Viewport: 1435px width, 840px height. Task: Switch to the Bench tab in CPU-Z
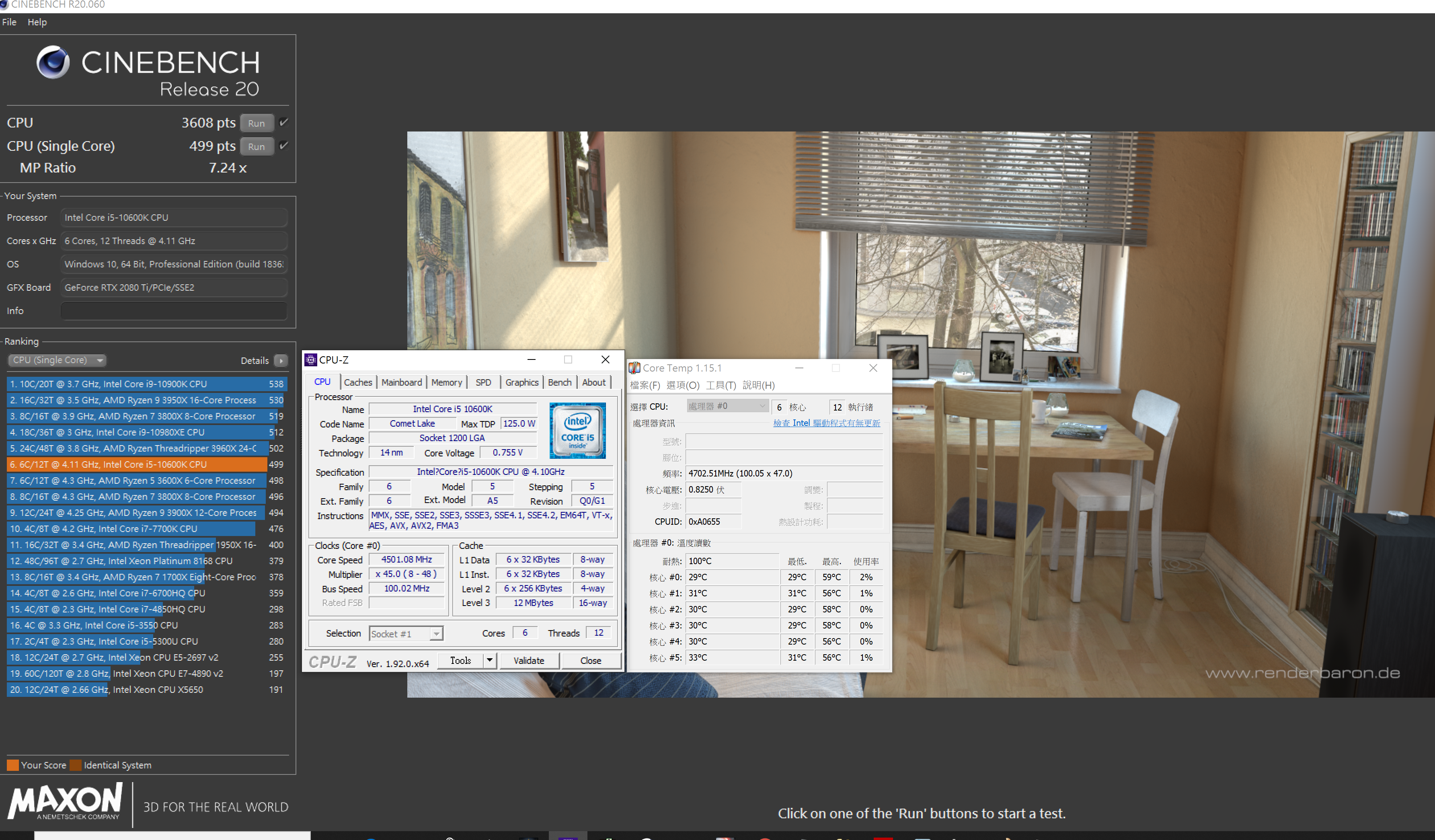(559, 382)
